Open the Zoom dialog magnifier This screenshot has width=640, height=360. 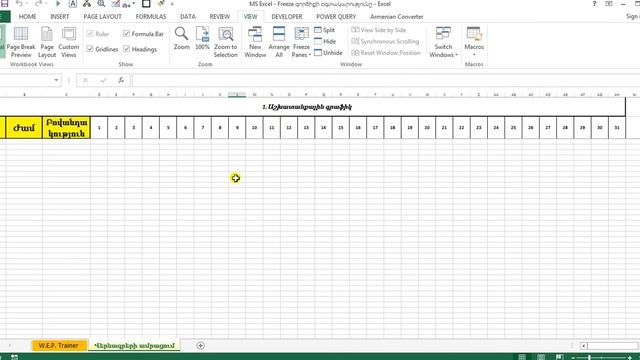coord(182,39)
